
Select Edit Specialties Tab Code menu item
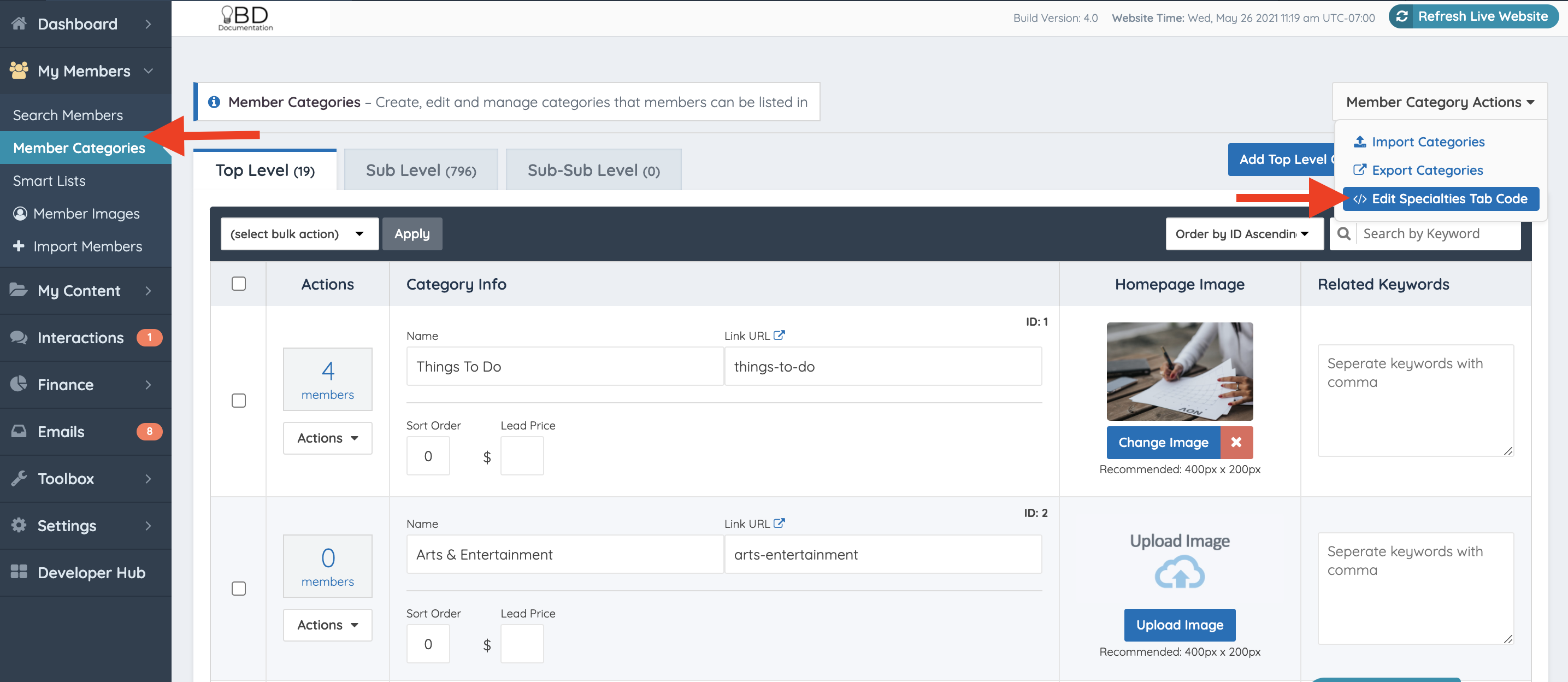1440,199
